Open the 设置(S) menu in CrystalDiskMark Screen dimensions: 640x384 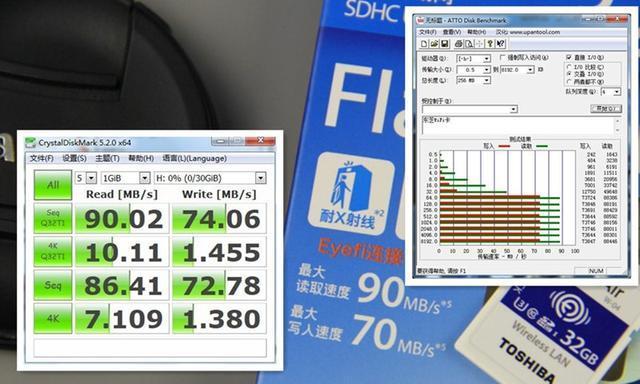pos(74,158)
